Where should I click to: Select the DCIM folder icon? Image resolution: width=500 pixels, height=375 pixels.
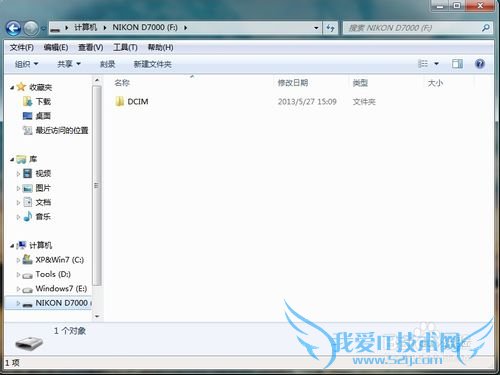click(119, 101)
